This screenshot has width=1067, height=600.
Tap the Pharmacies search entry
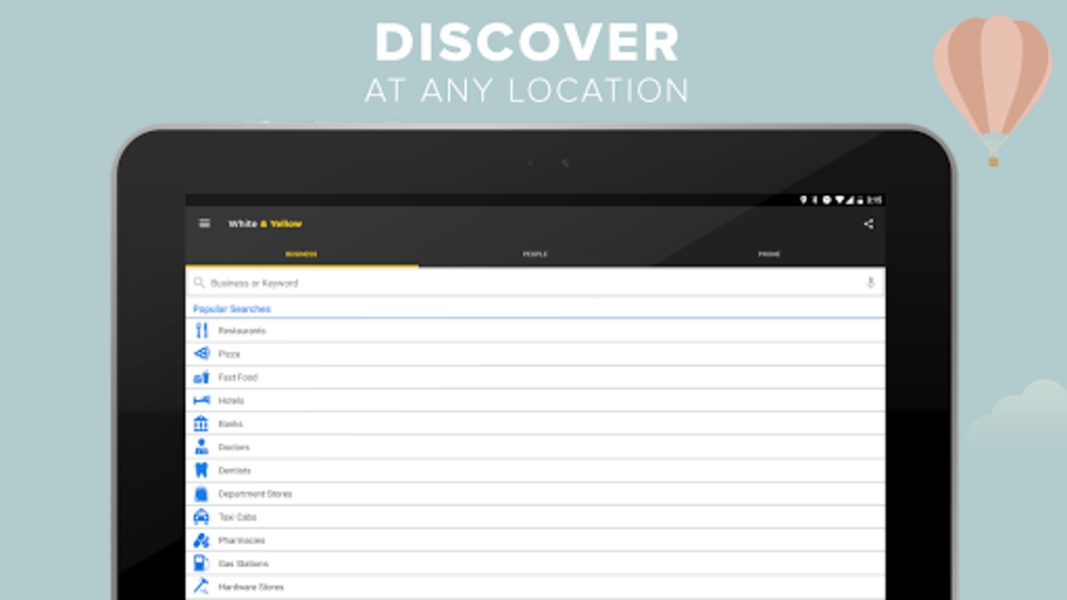536,540
